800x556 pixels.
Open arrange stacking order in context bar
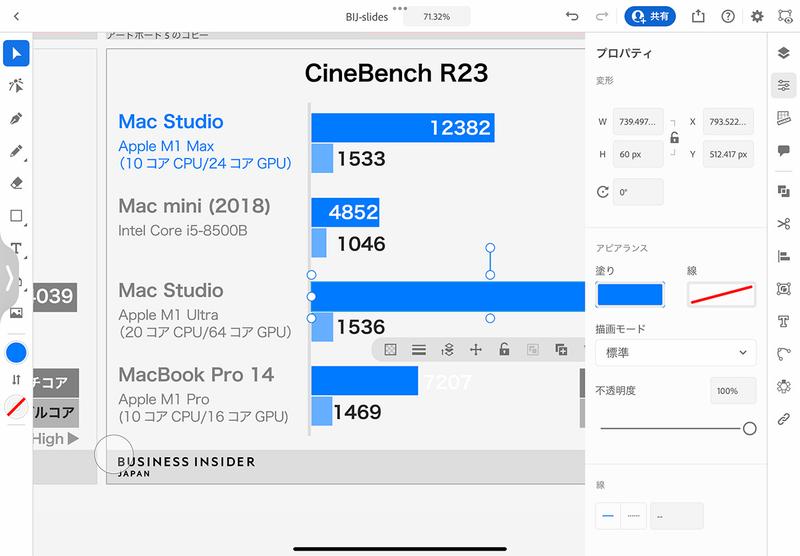[x=447, y=349]
